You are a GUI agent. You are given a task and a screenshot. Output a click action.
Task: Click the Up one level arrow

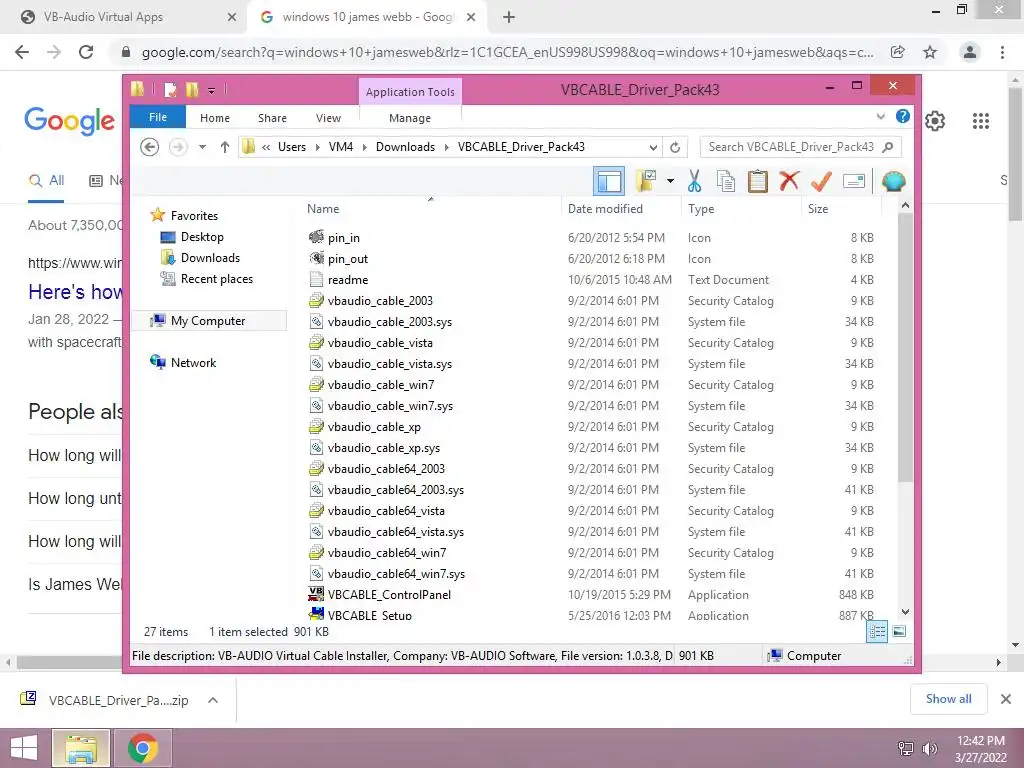pyautogui.click(x=225, y=147)
